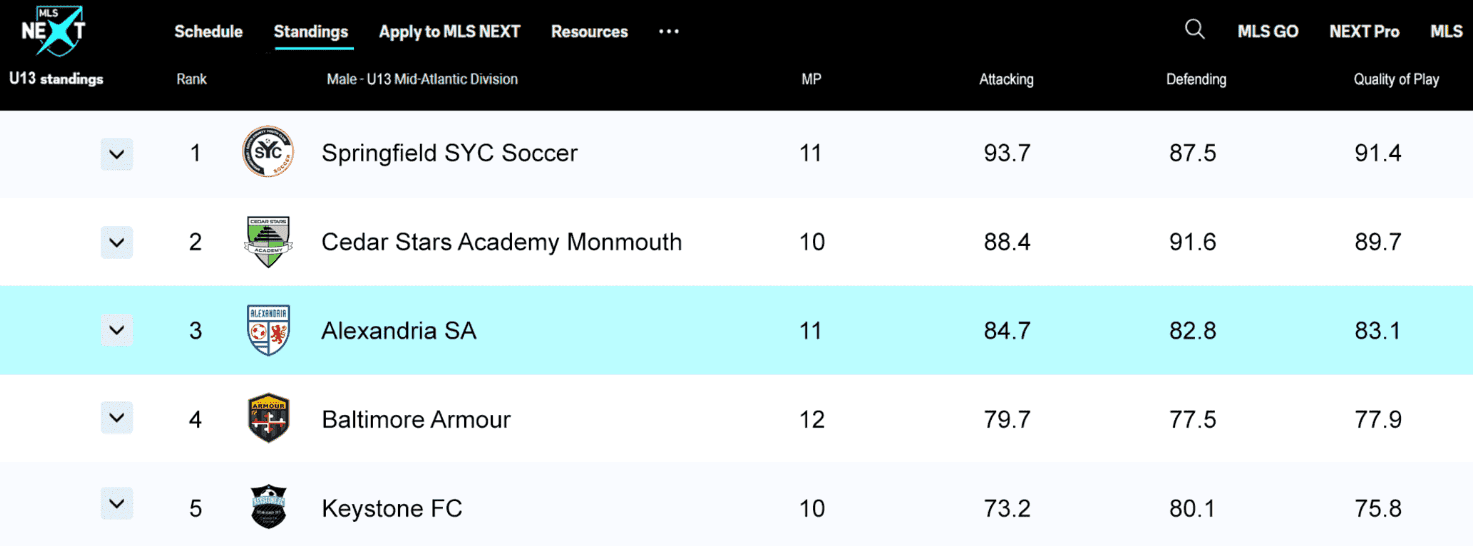Select the Standings tab
The image size is (1473, 552).
[311, 32]
